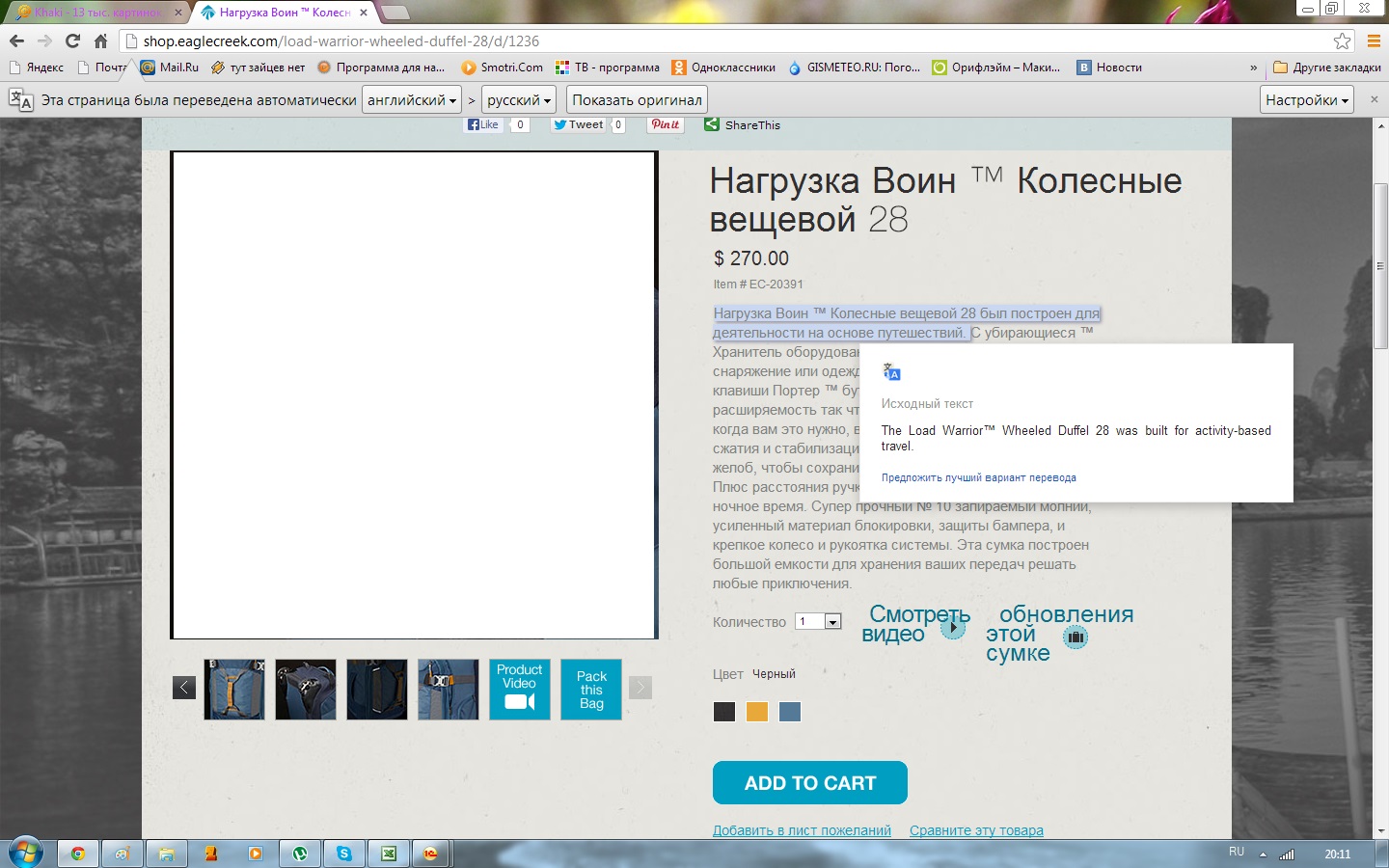Open Skype from the taskbar
The image size is (1389, 868).
pyautogui.click(x=344, y=854)
